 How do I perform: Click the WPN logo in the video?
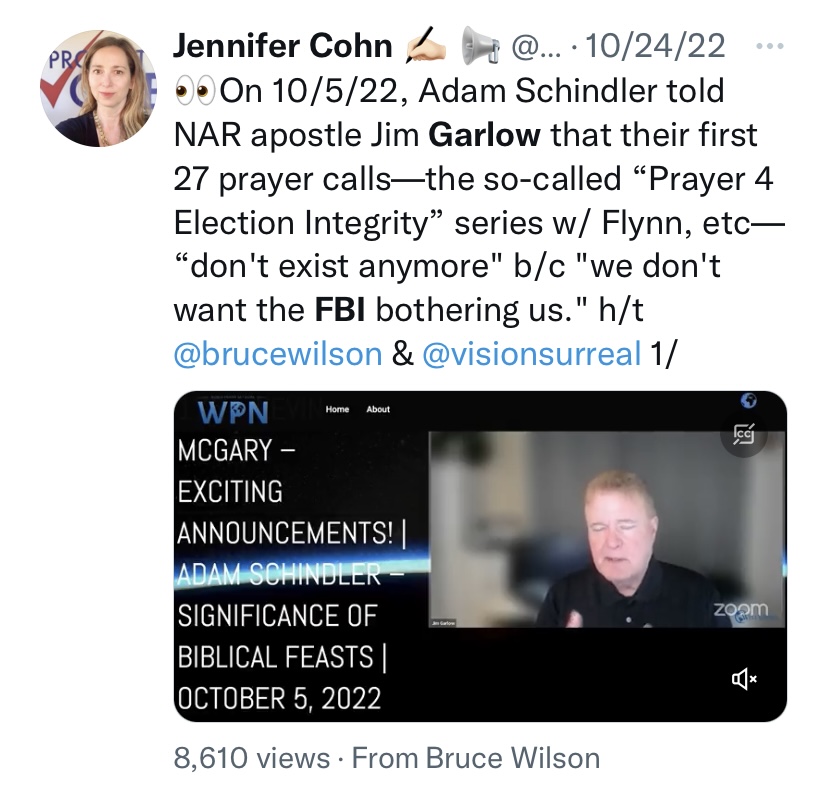click(233, 412)
